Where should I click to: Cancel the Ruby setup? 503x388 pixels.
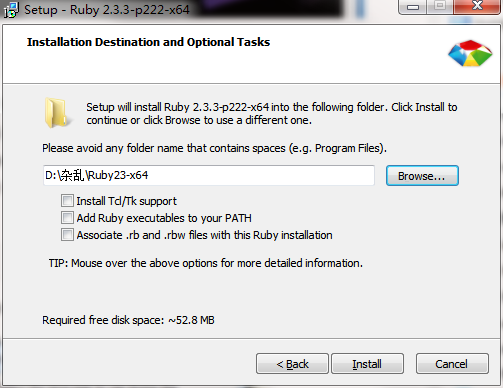[452, 364]
